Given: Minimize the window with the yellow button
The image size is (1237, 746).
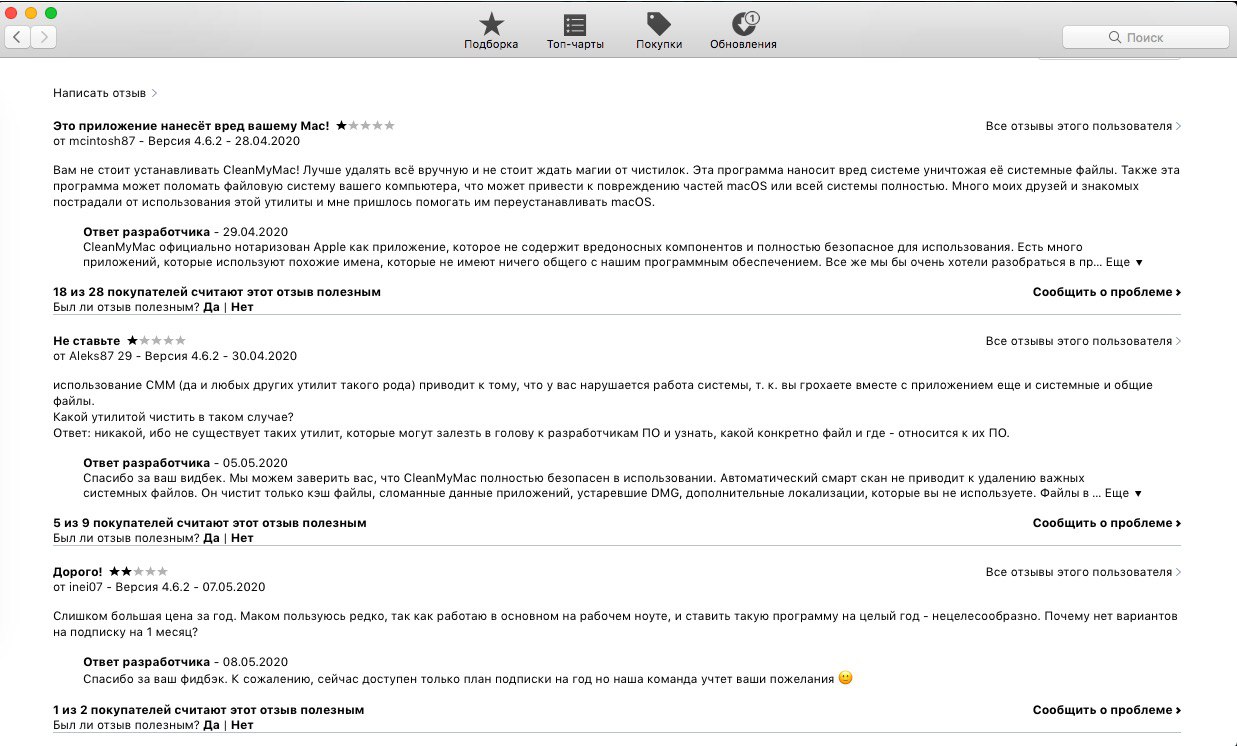Looking at the screenshot, I should (31, 13).
